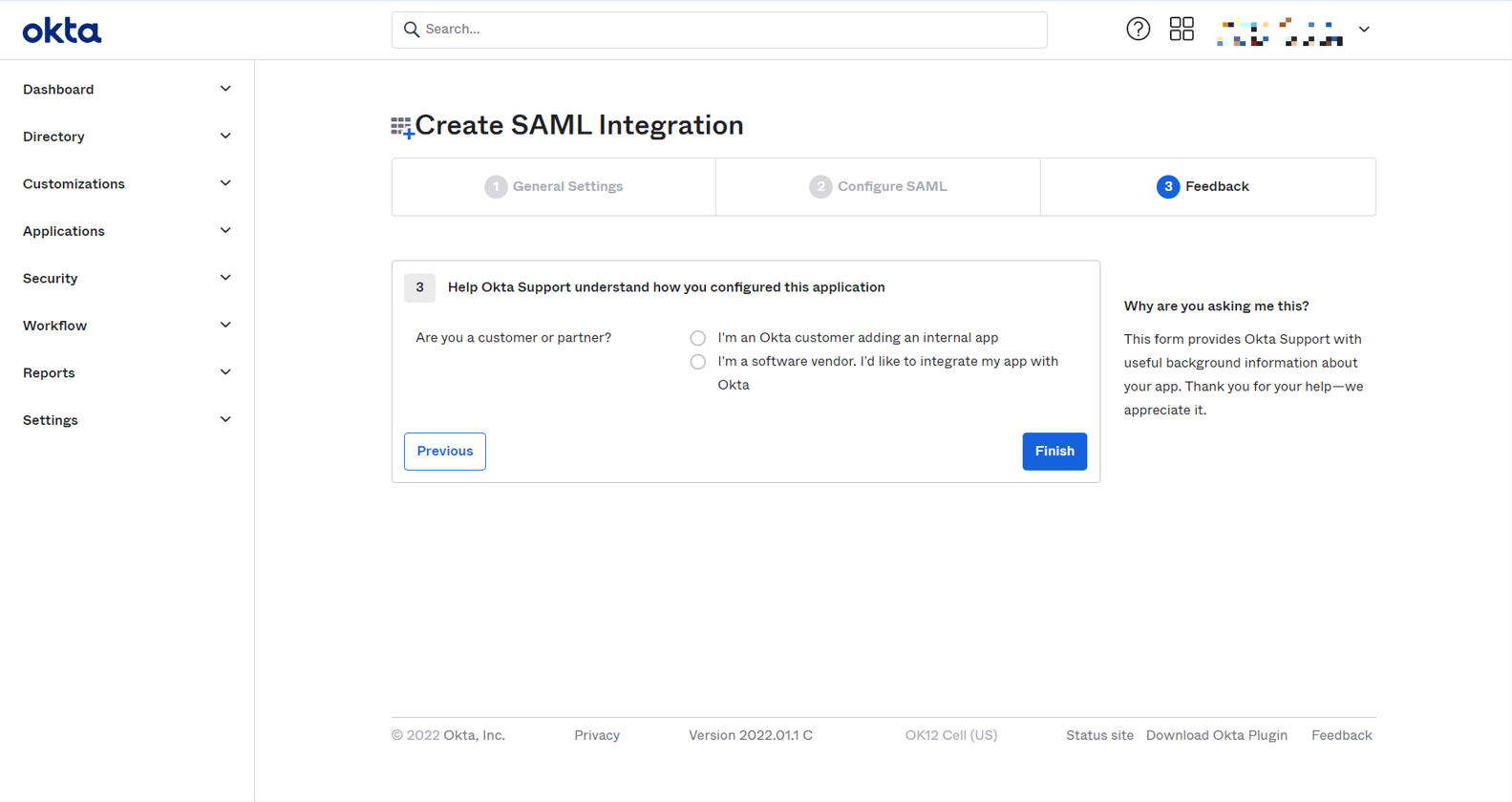The image size is (1512, 802).
Task: Click the search magnifier icon
Action: pyautogui.click(x=412, y=30)
